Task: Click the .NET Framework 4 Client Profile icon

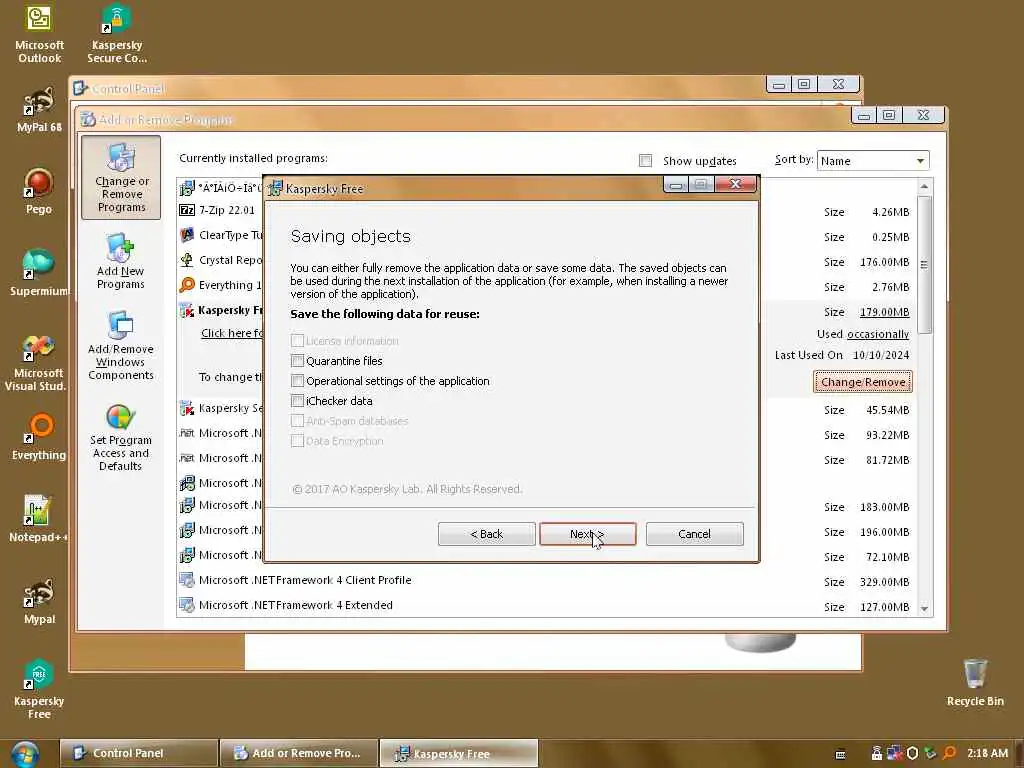Action: pos(187,580)
